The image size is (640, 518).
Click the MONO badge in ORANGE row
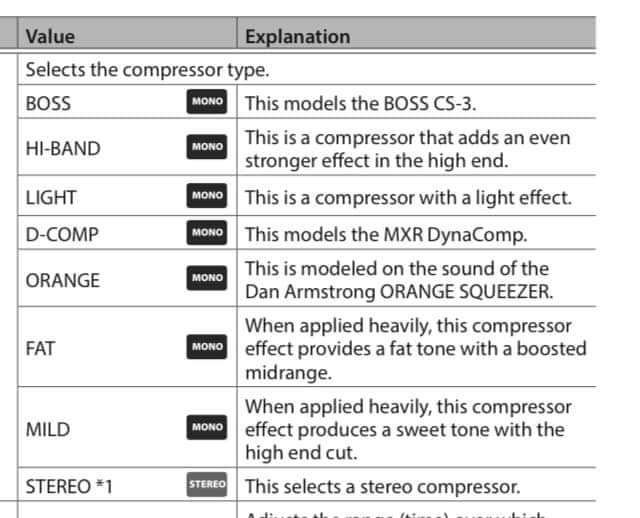click(207, 278)
